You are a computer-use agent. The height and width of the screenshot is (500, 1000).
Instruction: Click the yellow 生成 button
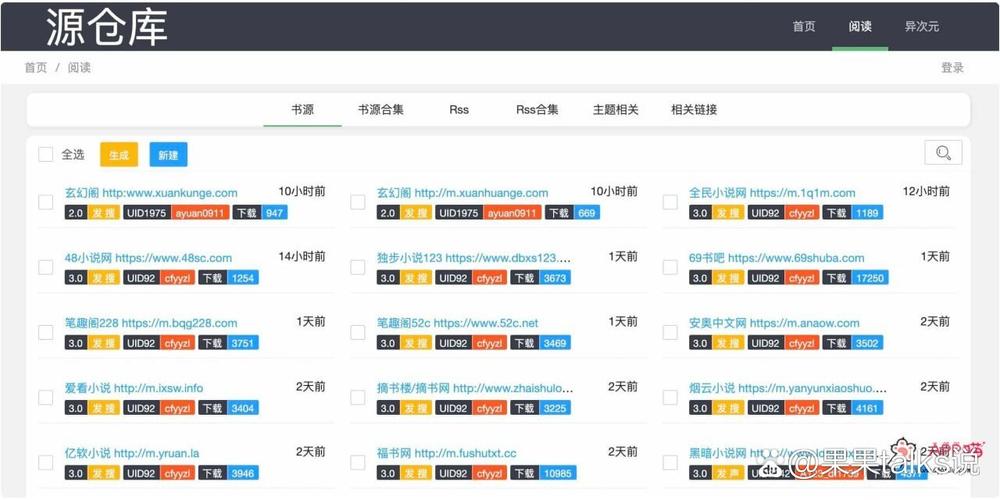[x=119, y=155]
